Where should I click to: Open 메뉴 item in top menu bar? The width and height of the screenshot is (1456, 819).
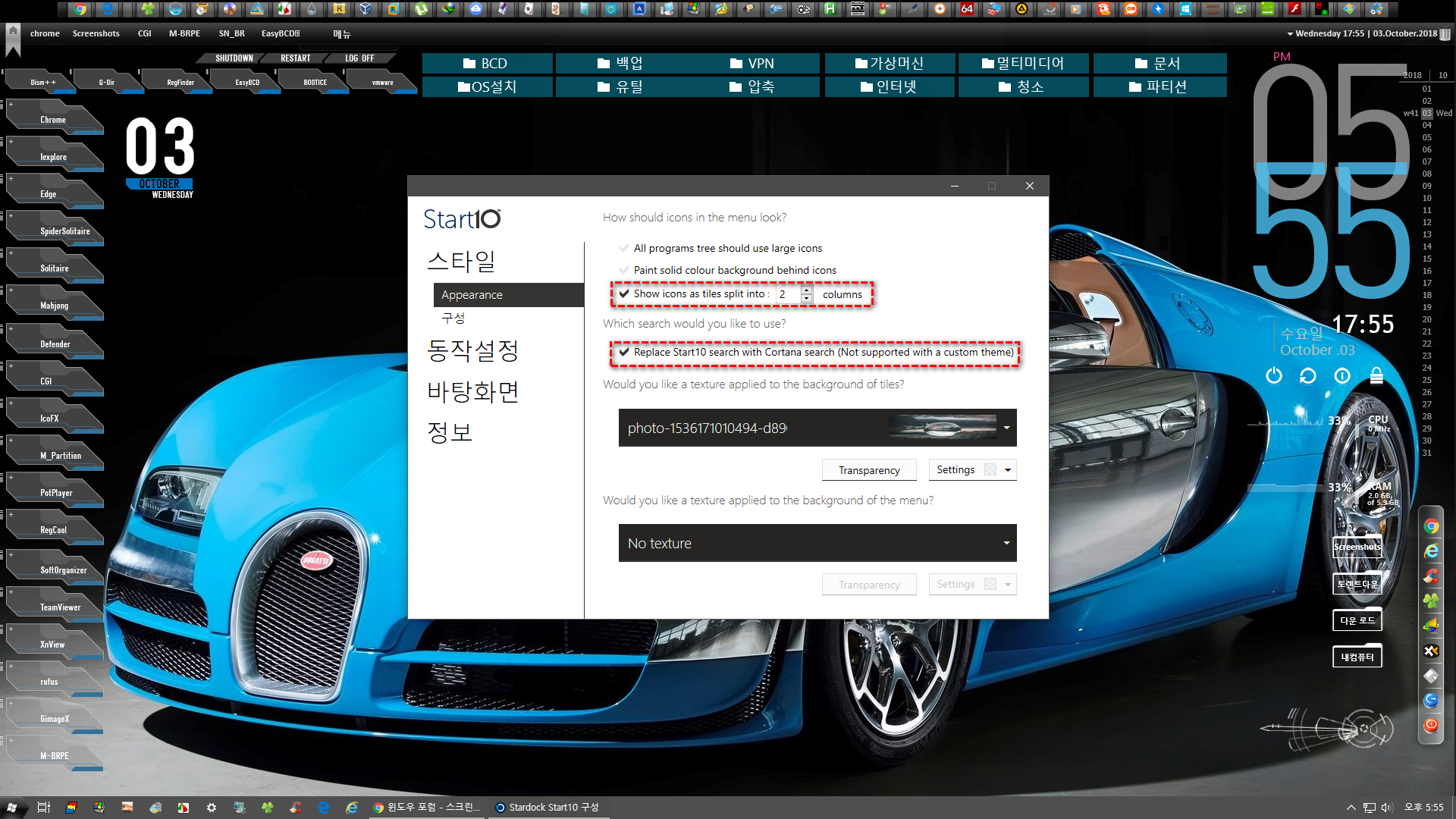pos(342,34)
